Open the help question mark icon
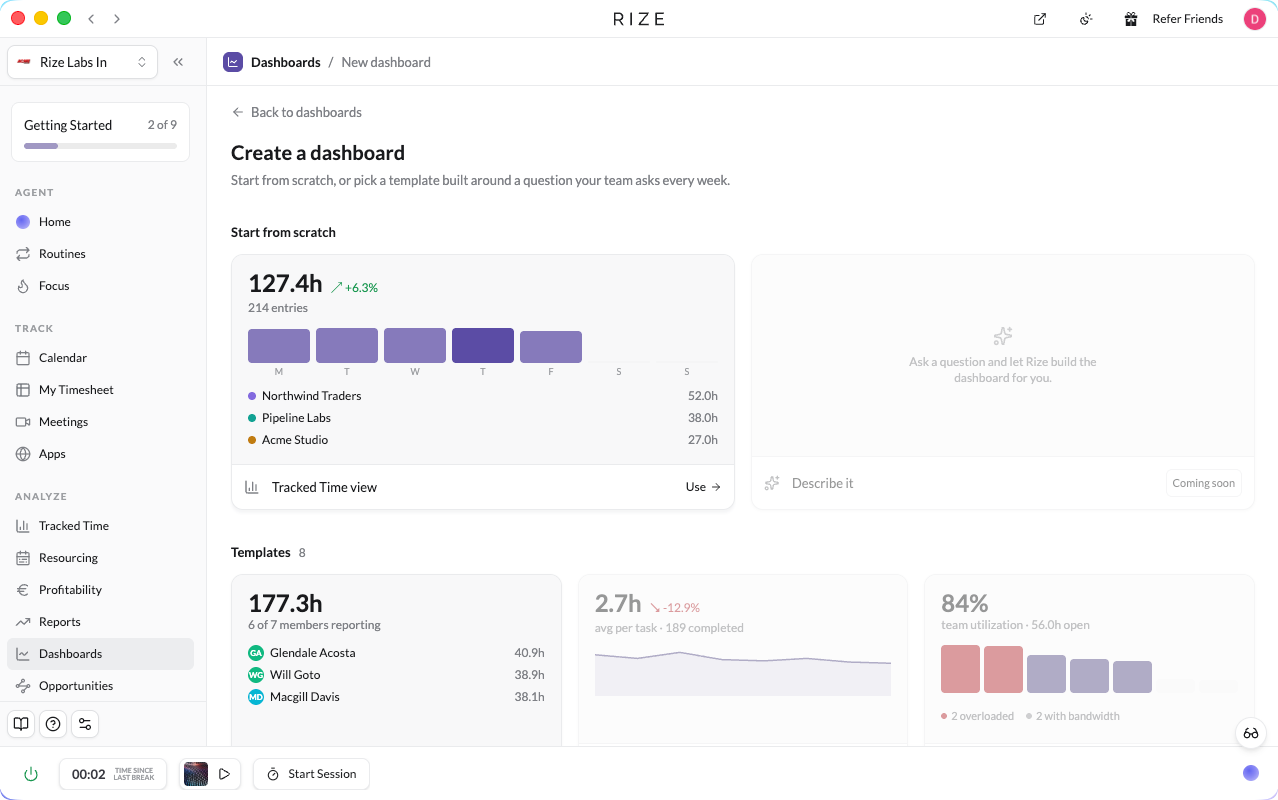The height and width of the screenshot is (800, 1278). [x=53, y=724]
